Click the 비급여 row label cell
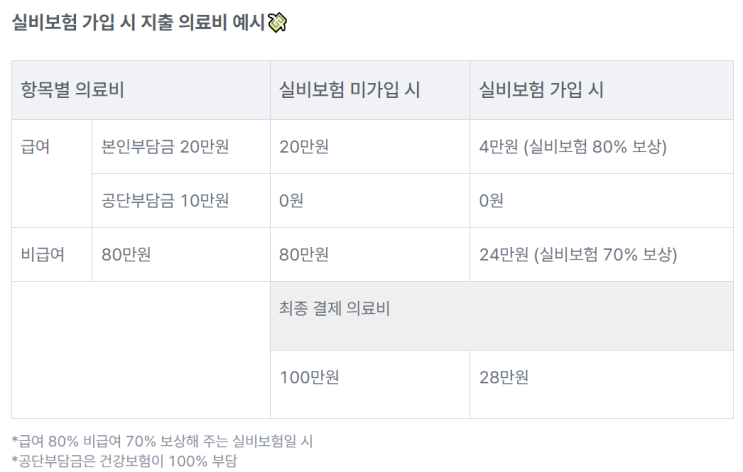The width and height of the screenshot is (743, 472). pyautogui.click(x=52, y=254)
